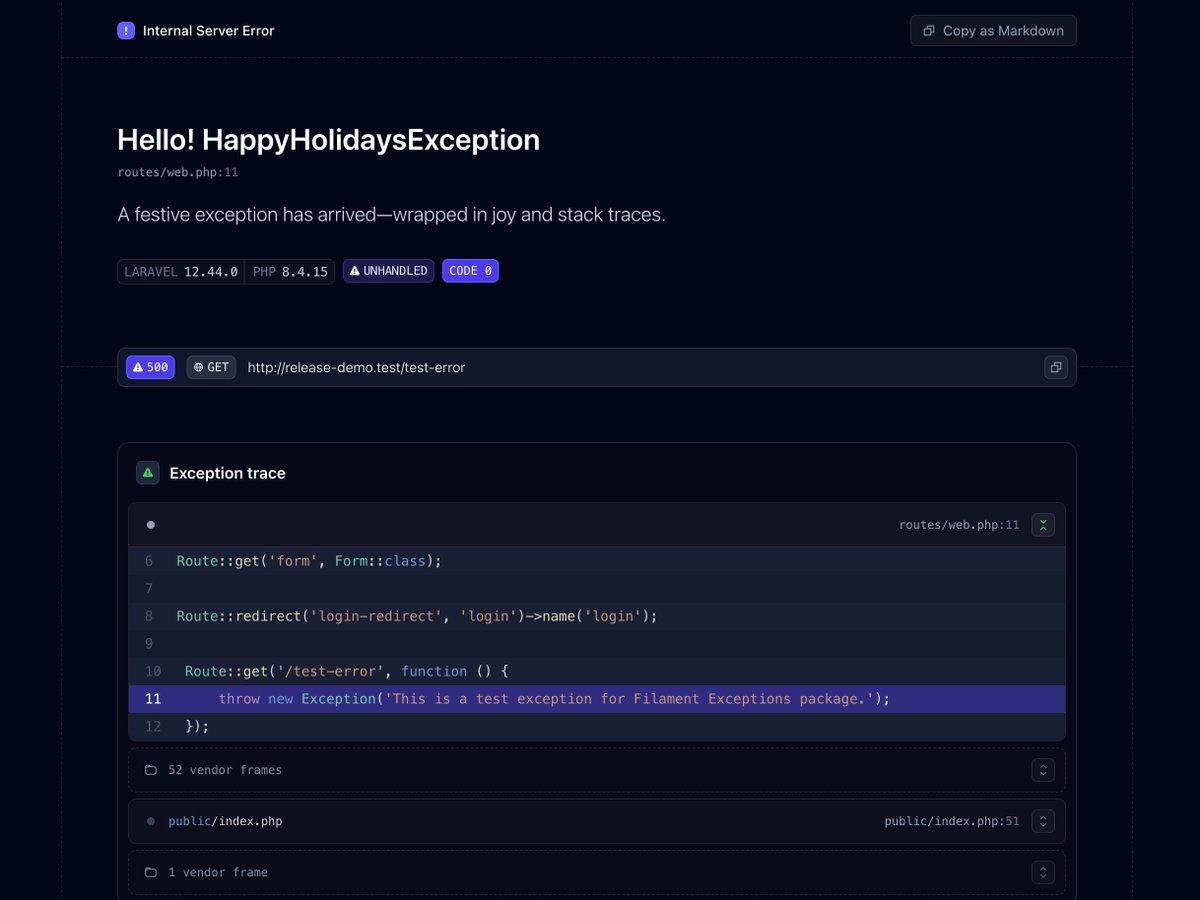Click the Hello! HappyHolidaysException heading
Screen dimensions: 1200x900
[328, 140]
